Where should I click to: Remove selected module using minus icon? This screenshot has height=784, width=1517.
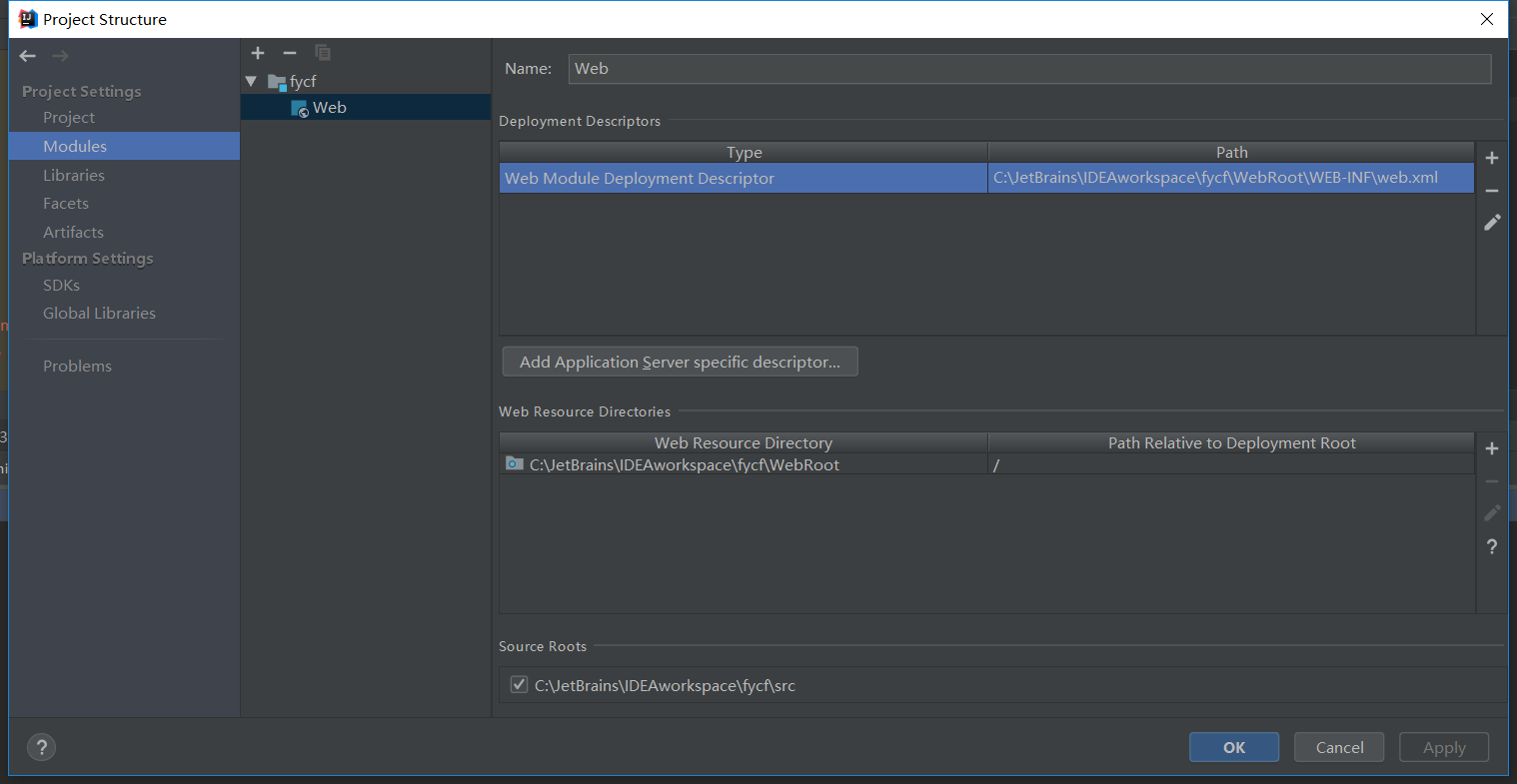tap(290, 53)
